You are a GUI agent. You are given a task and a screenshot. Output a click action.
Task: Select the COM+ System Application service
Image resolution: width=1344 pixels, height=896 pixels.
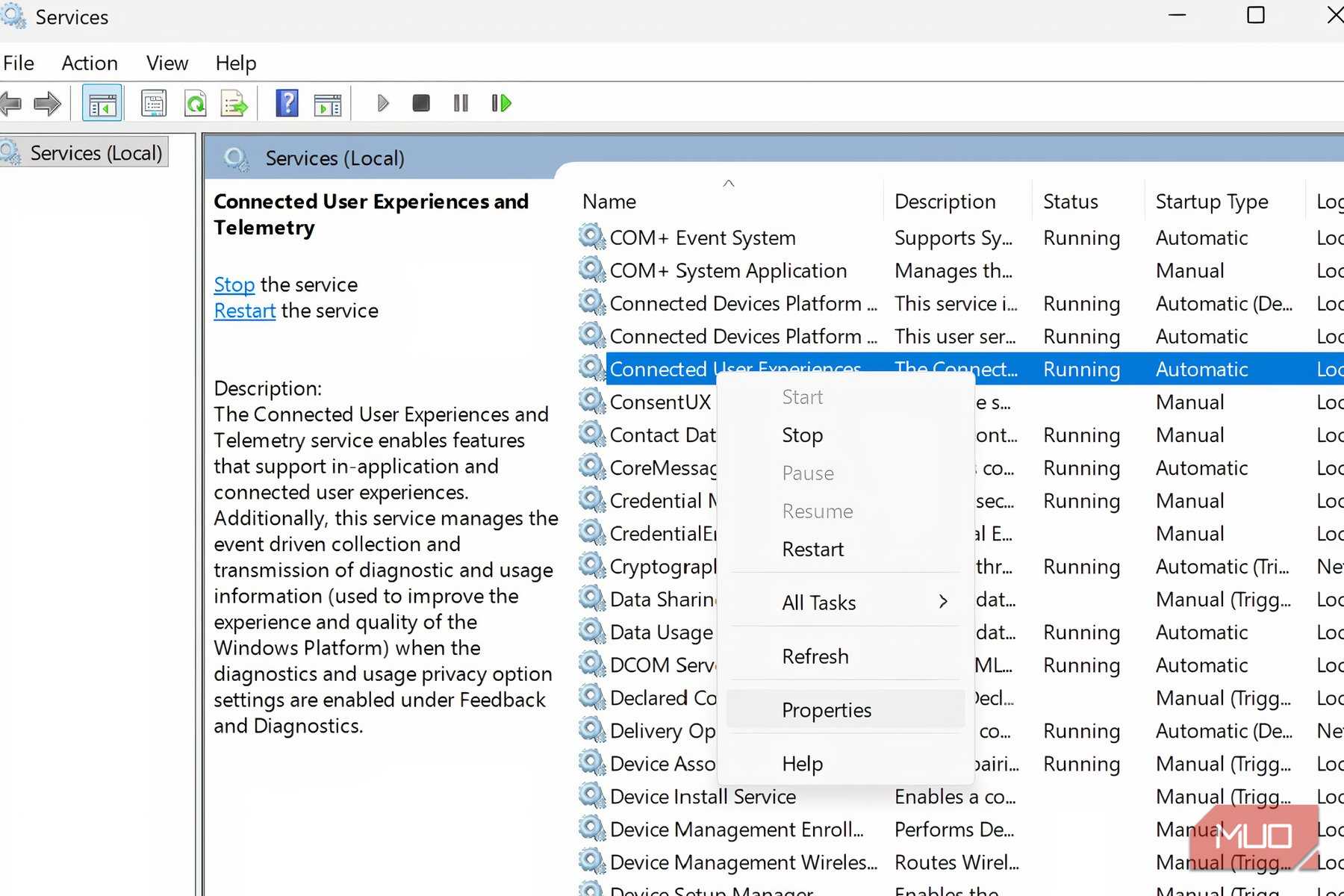[x=728, y=270]
